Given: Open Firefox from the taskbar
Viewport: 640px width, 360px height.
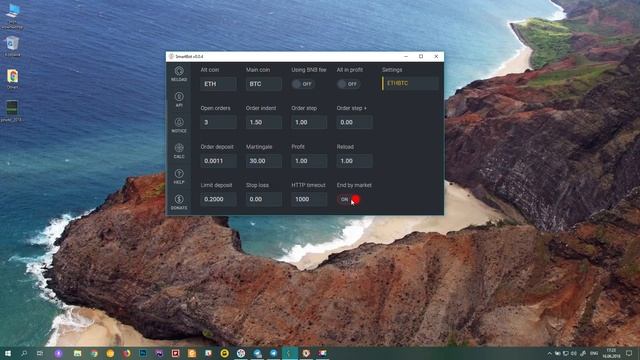Looking at the screenshot, I should pos(127,353).
